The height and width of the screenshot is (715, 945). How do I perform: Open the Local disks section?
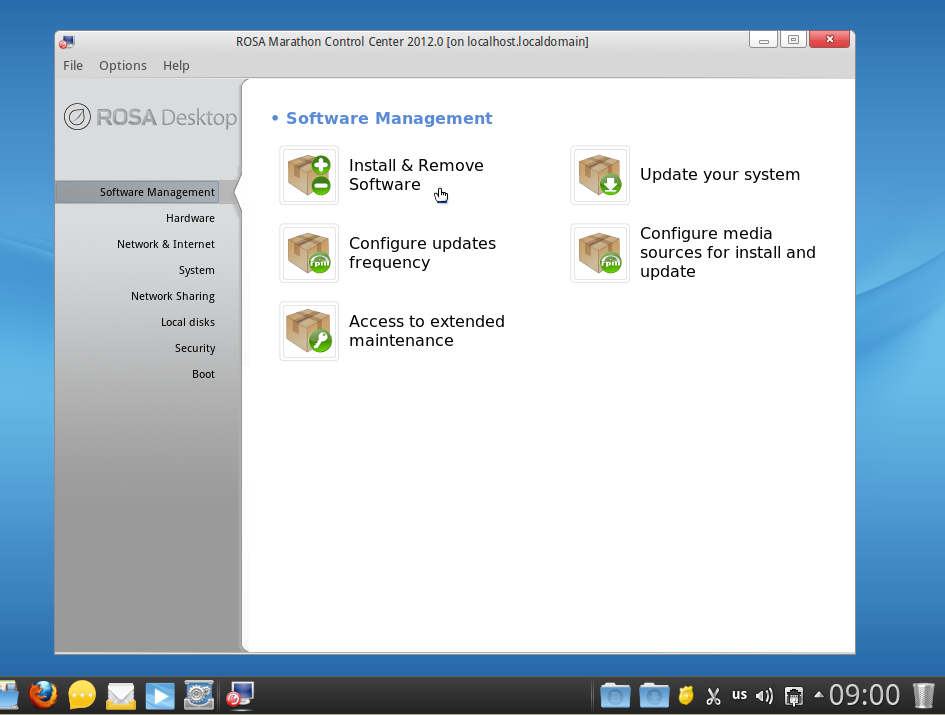coord(188,322)
